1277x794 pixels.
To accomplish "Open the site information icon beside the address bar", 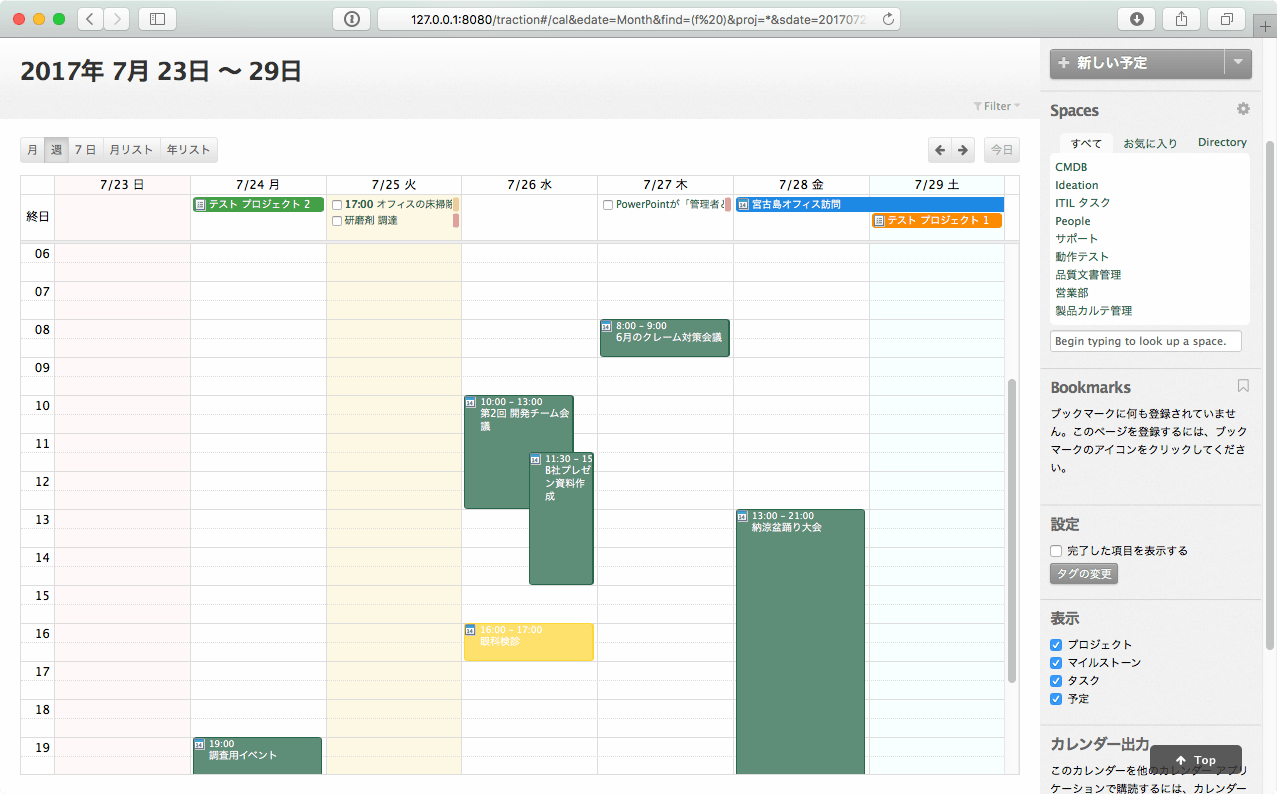I will click(x=352, y=19).
